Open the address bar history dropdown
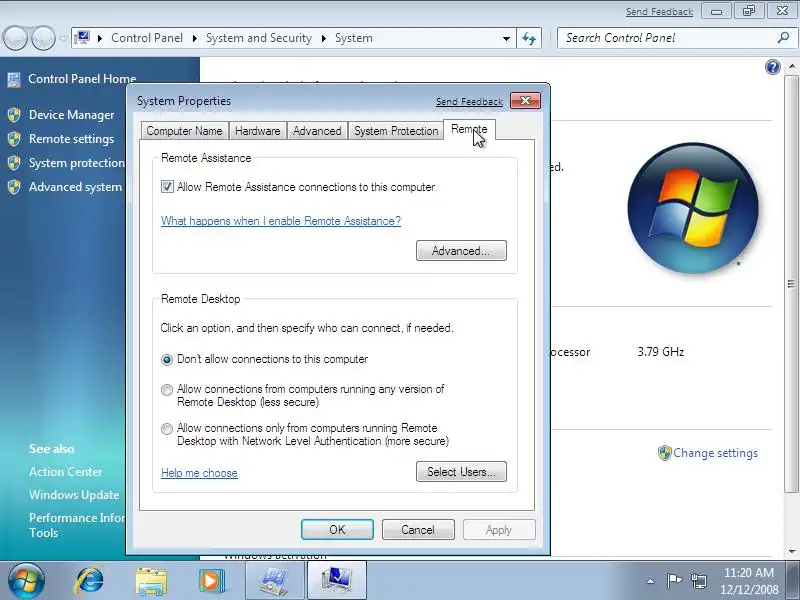This screenshot has width=800, height=600. click(x=506, y=38)
